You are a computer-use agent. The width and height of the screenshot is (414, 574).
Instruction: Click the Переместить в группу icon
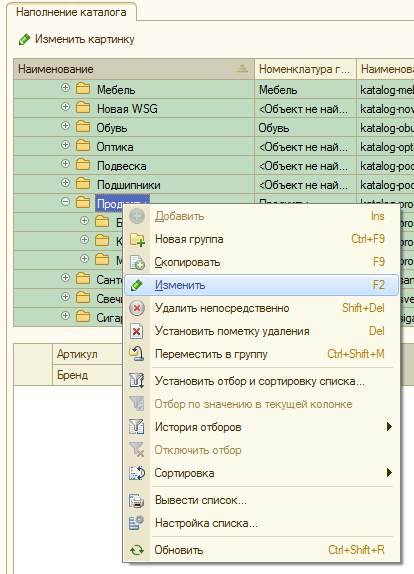click(137, 354)
